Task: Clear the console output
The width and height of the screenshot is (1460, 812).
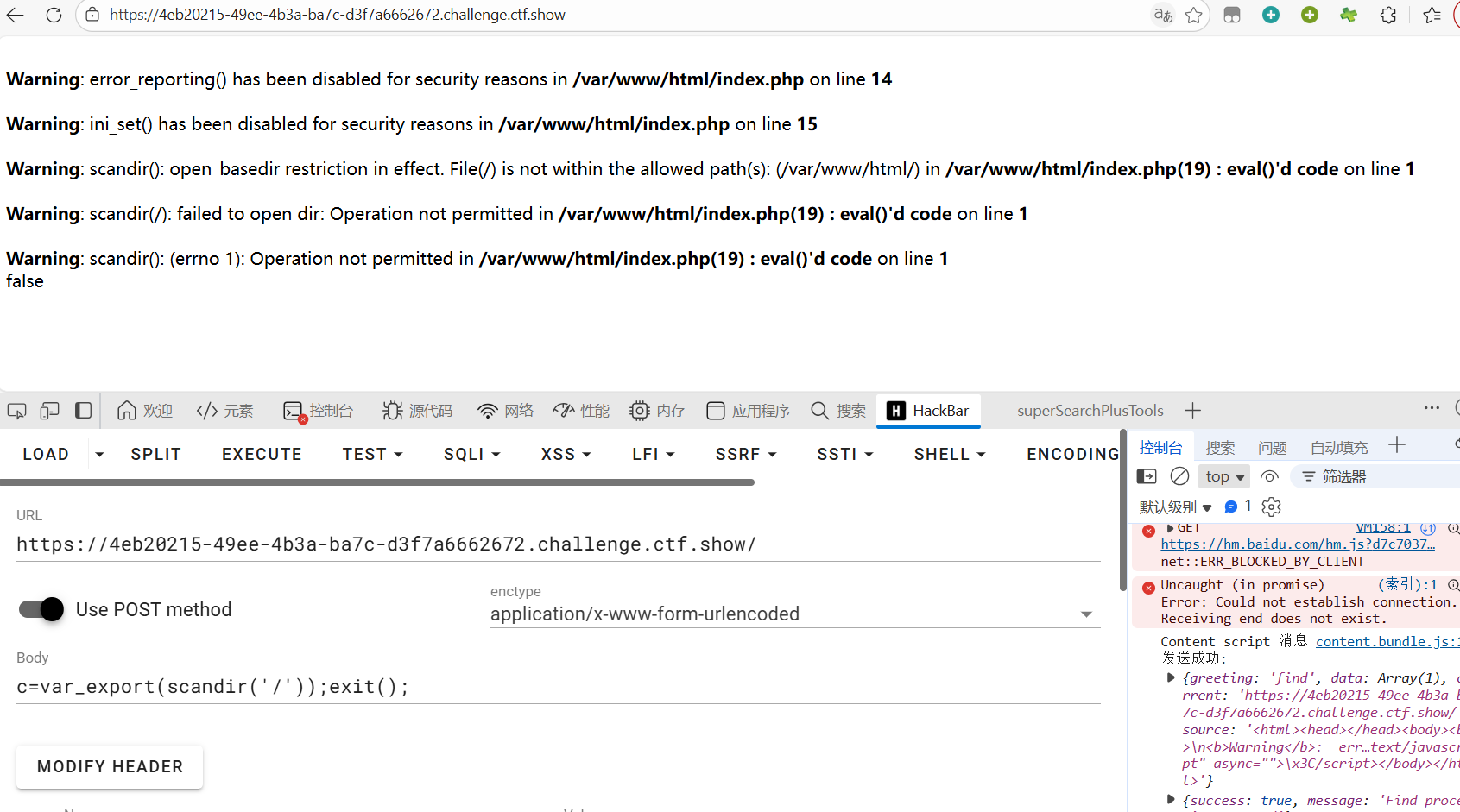Action: (1179, 476)
